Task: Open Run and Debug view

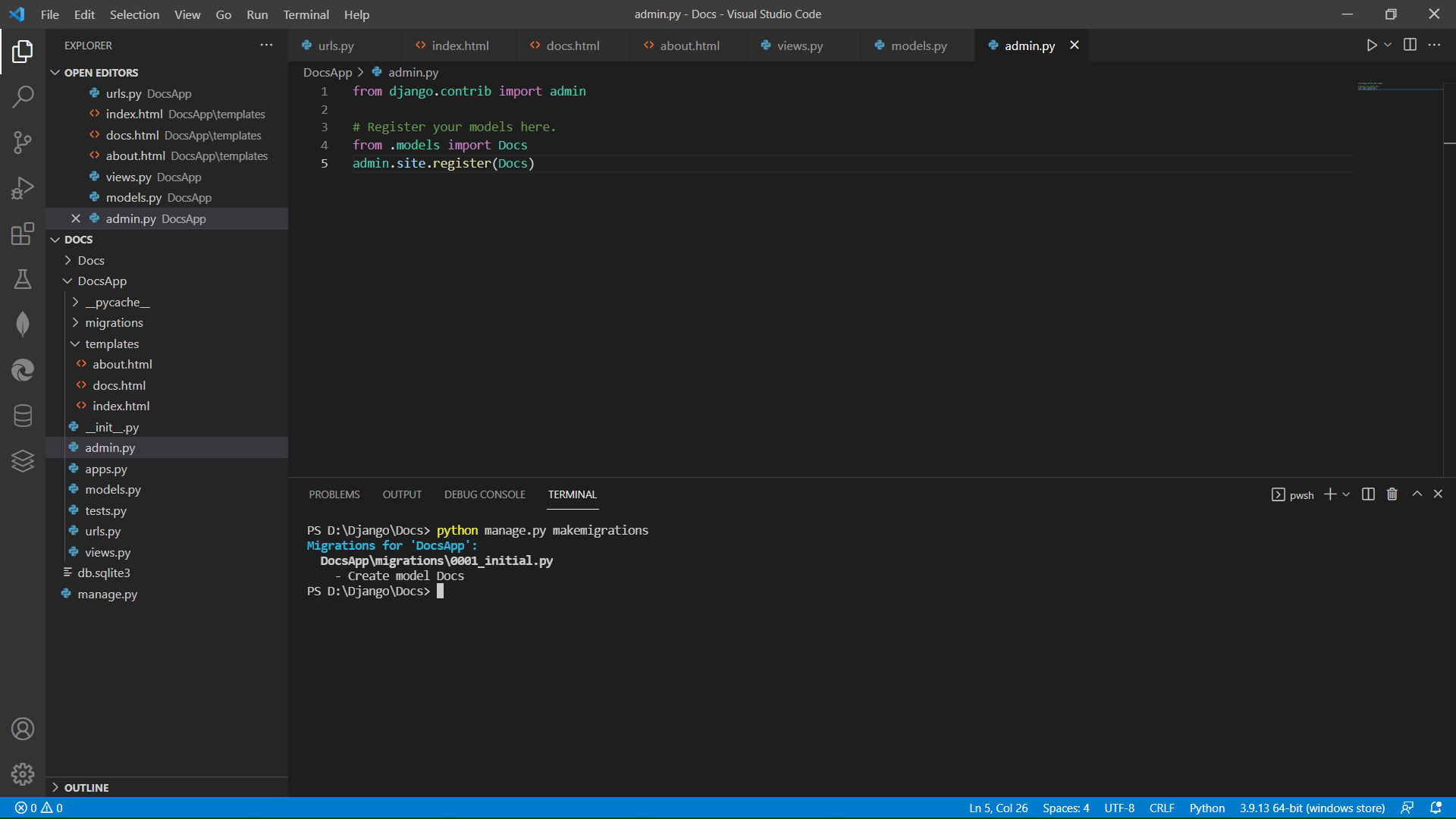Action: pos(23,188)
